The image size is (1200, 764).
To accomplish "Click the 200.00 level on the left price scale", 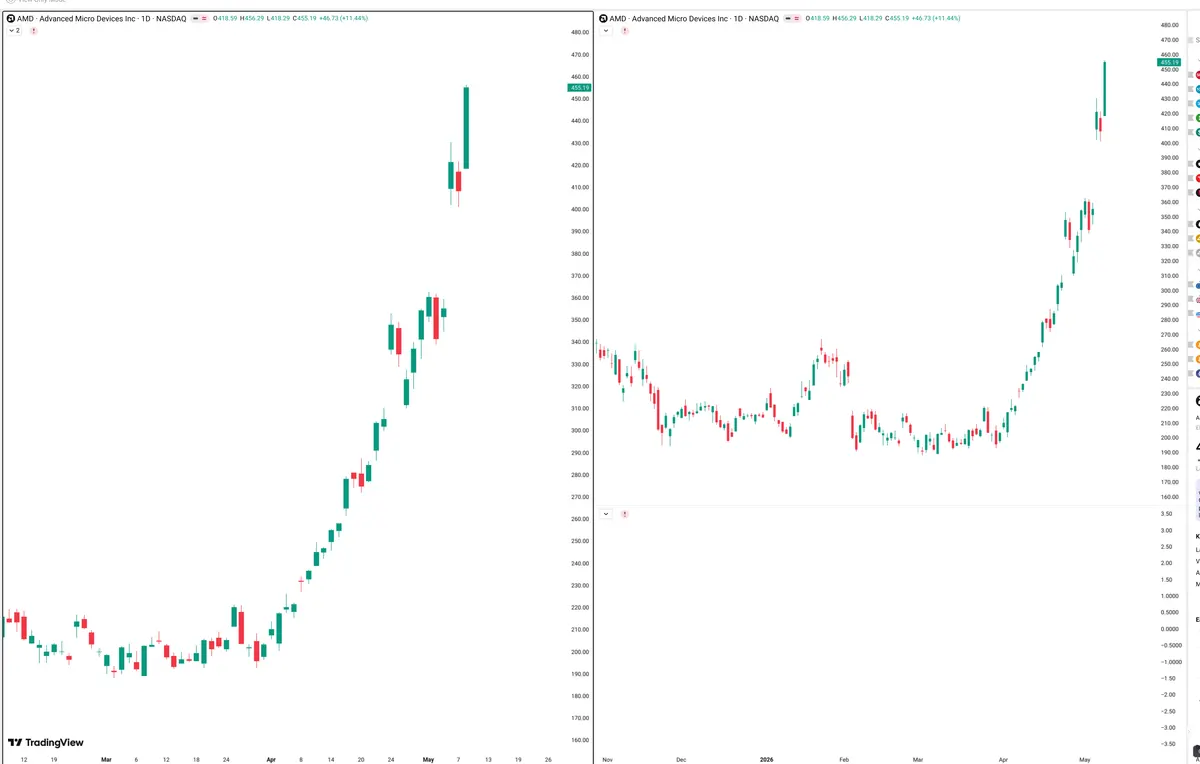I will [x=579, y=652].
